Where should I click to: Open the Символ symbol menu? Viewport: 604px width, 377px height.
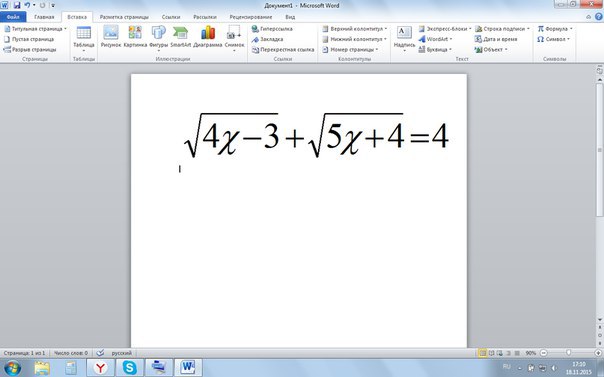[554, 39]
